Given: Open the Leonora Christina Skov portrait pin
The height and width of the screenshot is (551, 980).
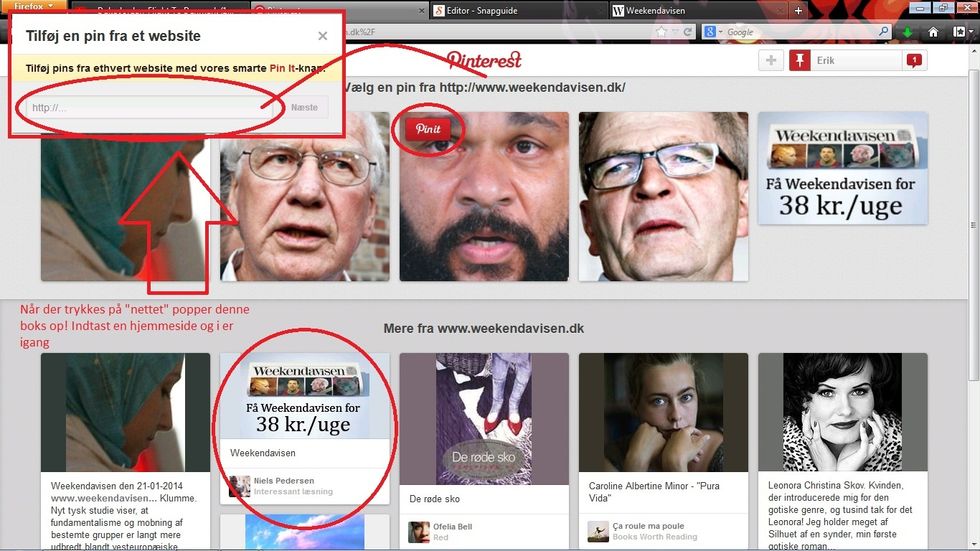Looking at the screenshot, I should (x=842, y=412).
